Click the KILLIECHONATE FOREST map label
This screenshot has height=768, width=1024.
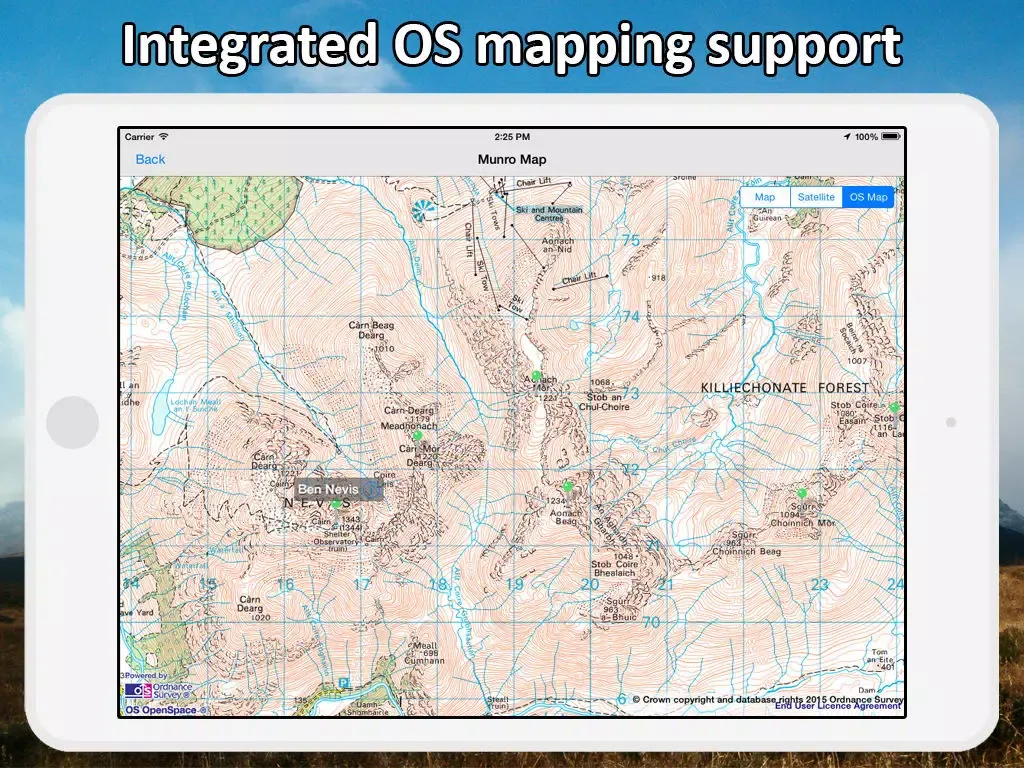pos(785,388)
